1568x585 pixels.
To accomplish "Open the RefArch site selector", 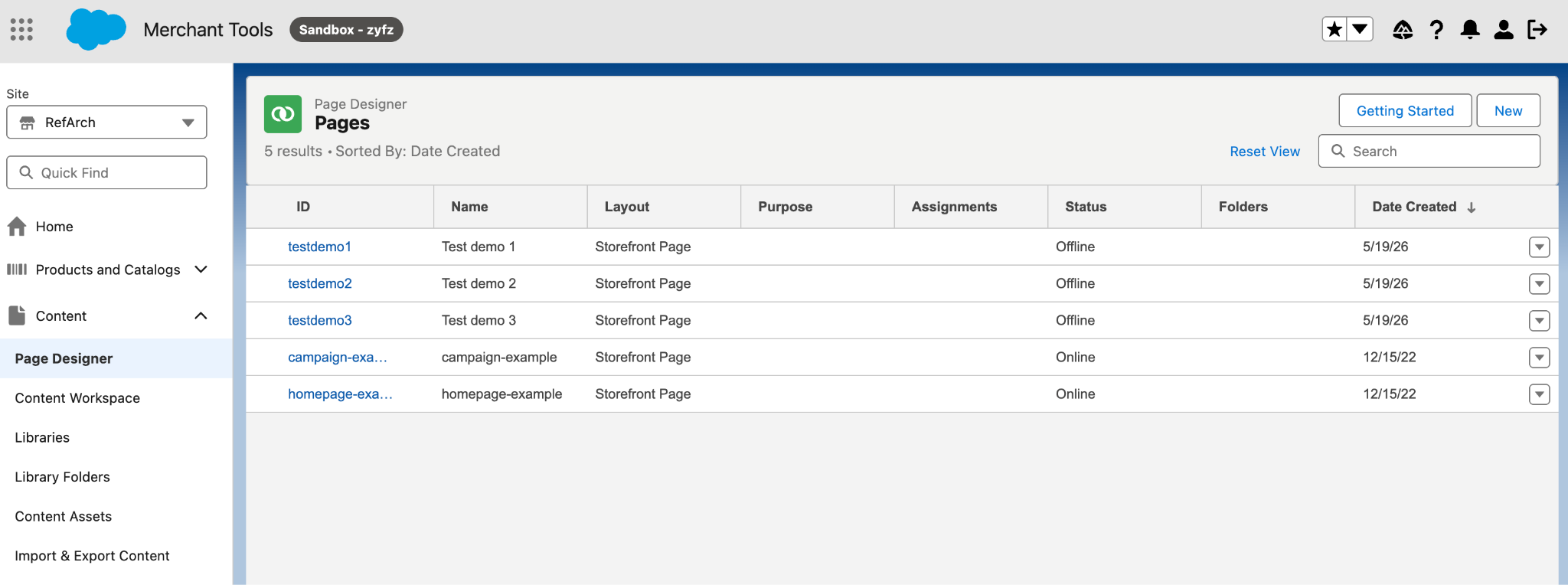I will point(106,123).
